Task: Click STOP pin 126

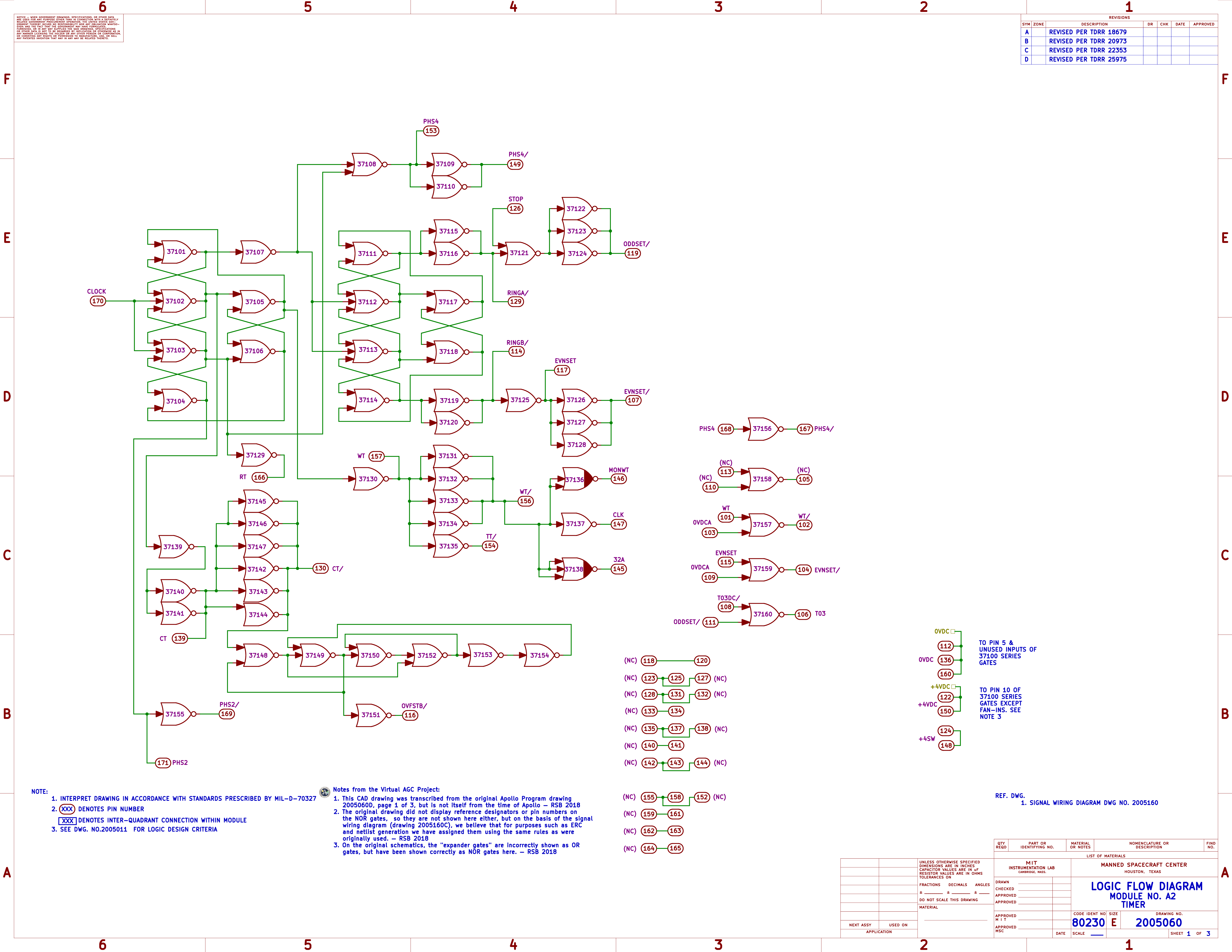Action: [515, 209]
